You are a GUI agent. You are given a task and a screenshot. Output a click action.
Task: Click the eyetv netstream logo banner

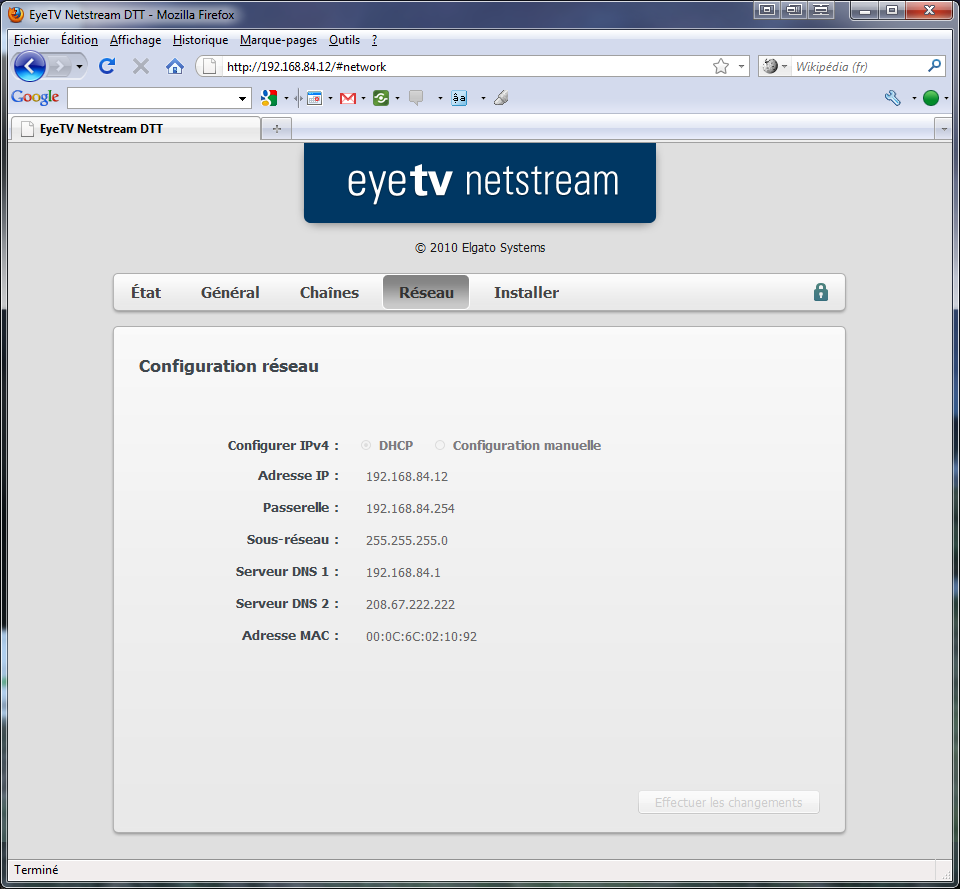tap(480, 182)
